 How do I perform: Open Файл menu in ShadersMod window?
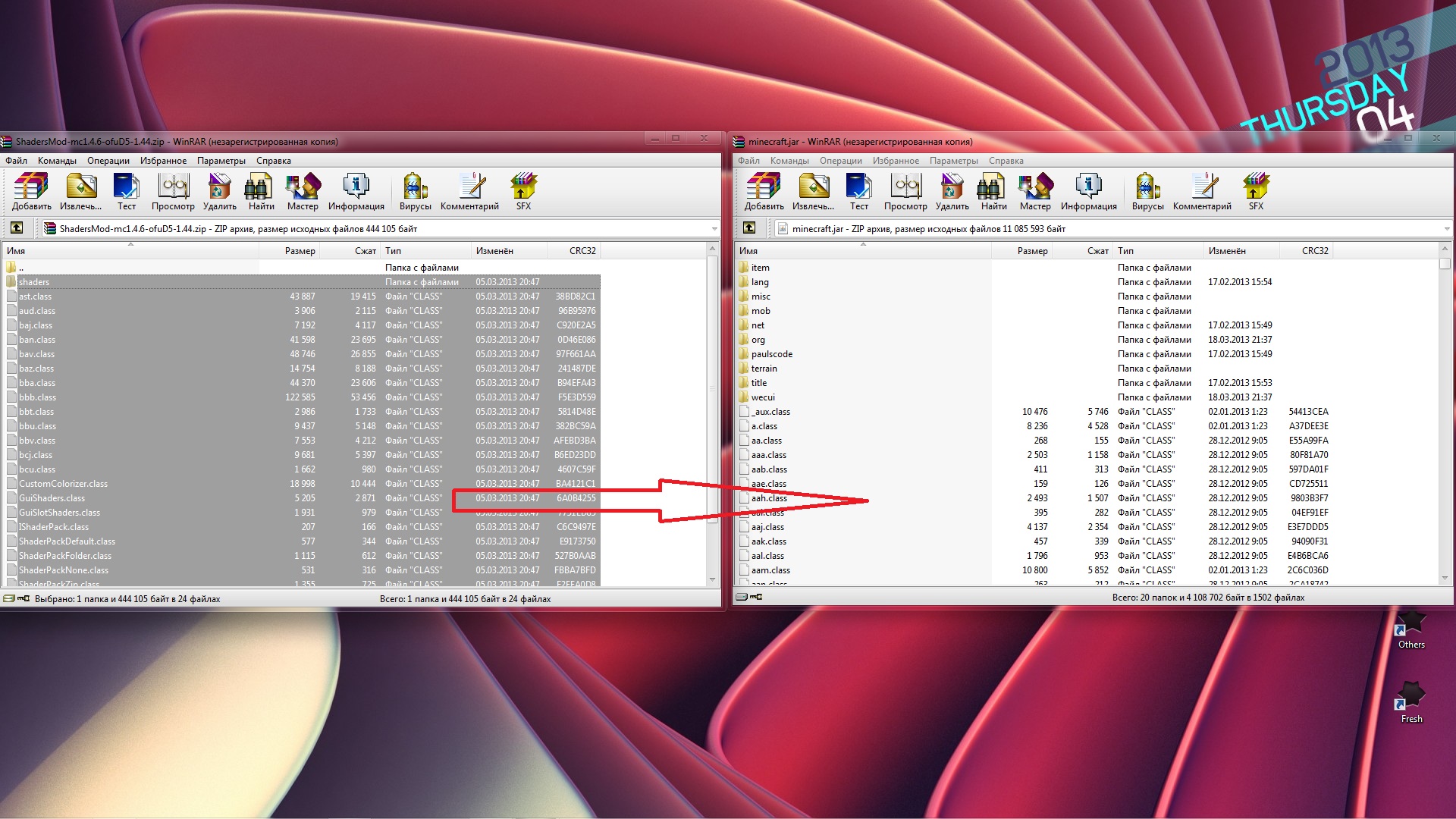tap(16, 161)
